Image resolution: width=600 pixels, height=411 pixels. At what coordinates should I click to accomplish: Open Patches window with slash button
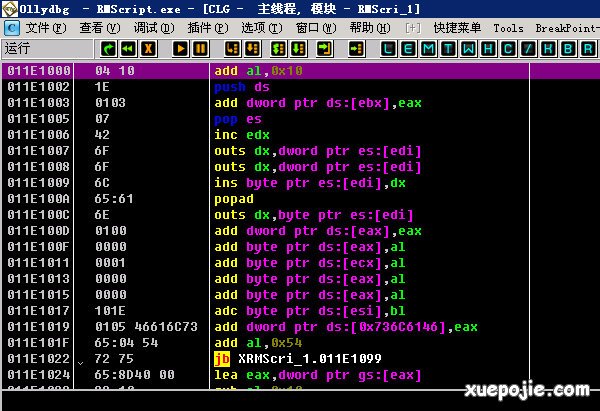[x=528, y=49]
